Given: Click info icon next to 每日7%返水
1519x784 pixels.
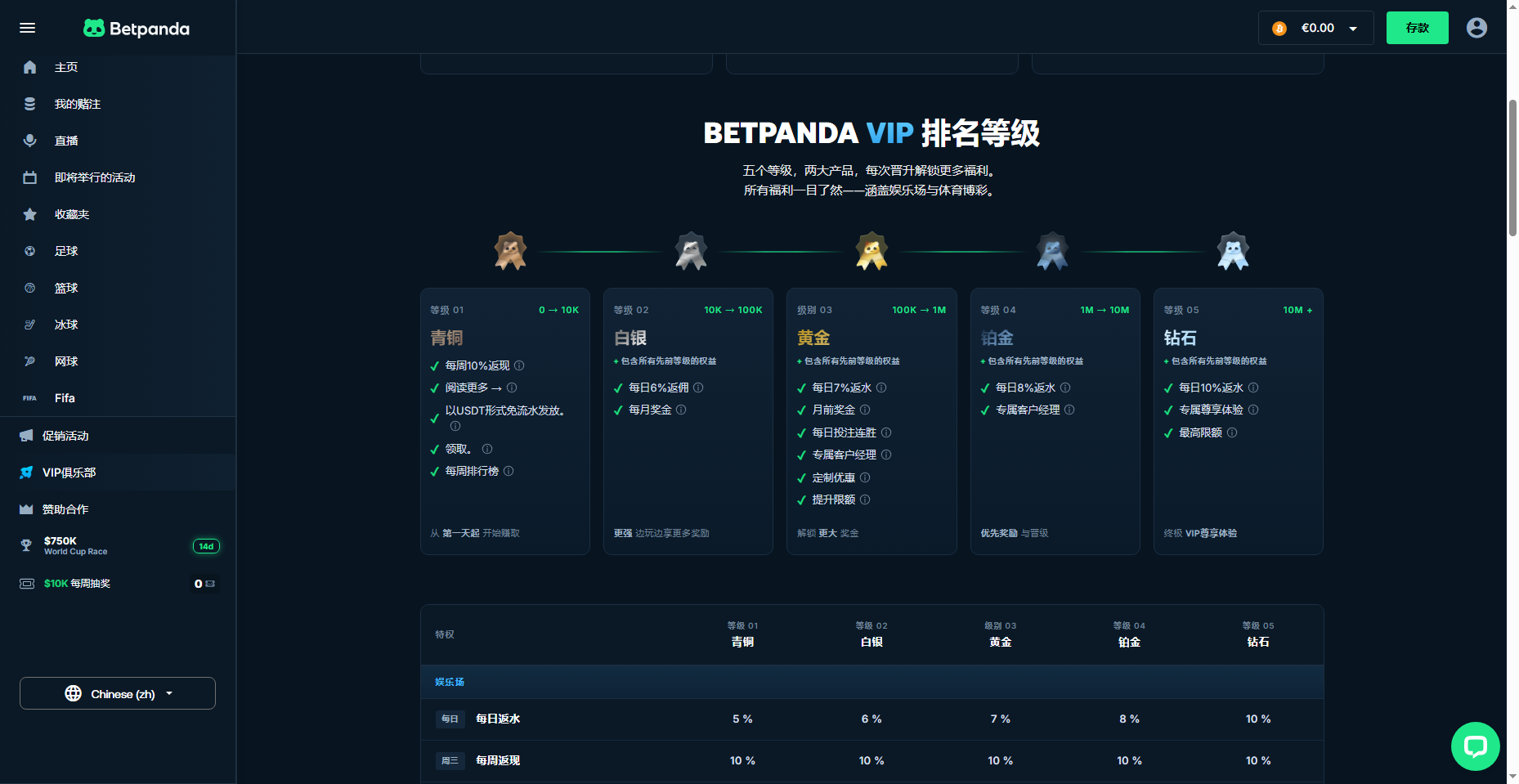Looking at the screenshot, I should [x=881, y=388].
